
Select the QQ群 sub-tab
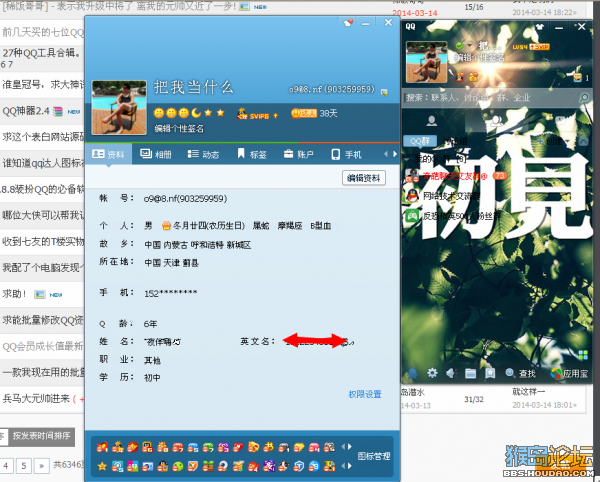(x=420, y=141)
